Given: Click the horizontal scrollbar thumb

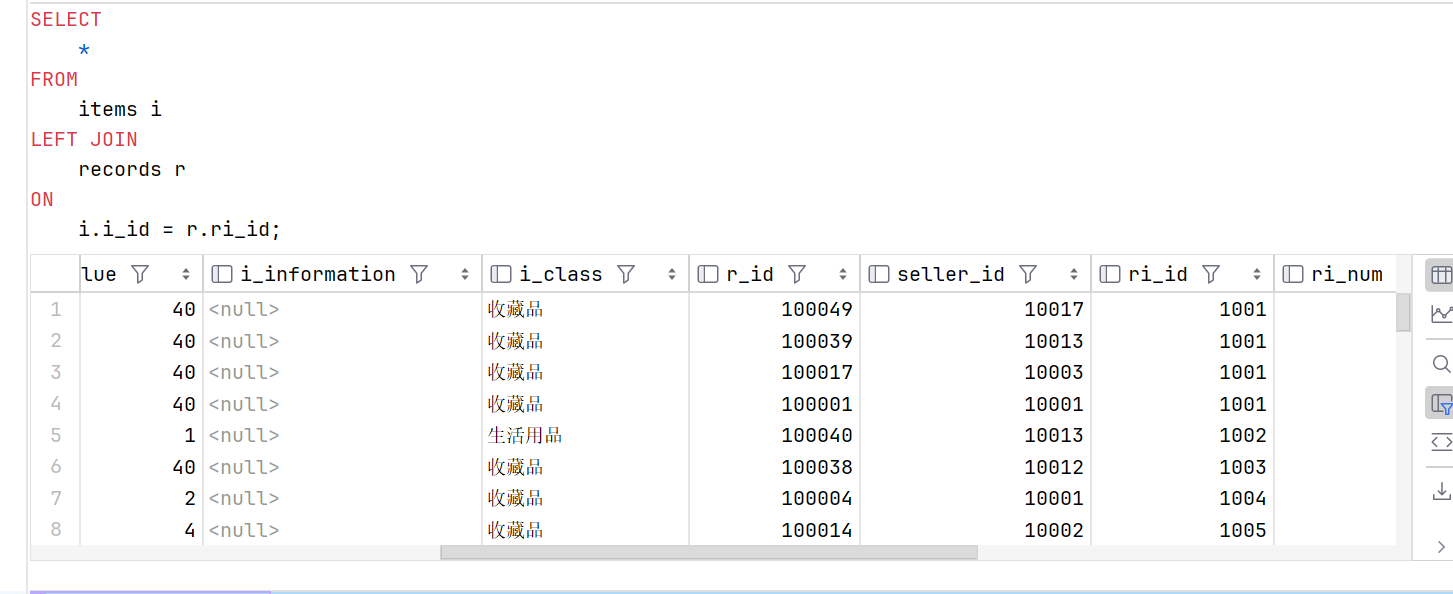Looking at the screenshot, I should pos(709,552).
